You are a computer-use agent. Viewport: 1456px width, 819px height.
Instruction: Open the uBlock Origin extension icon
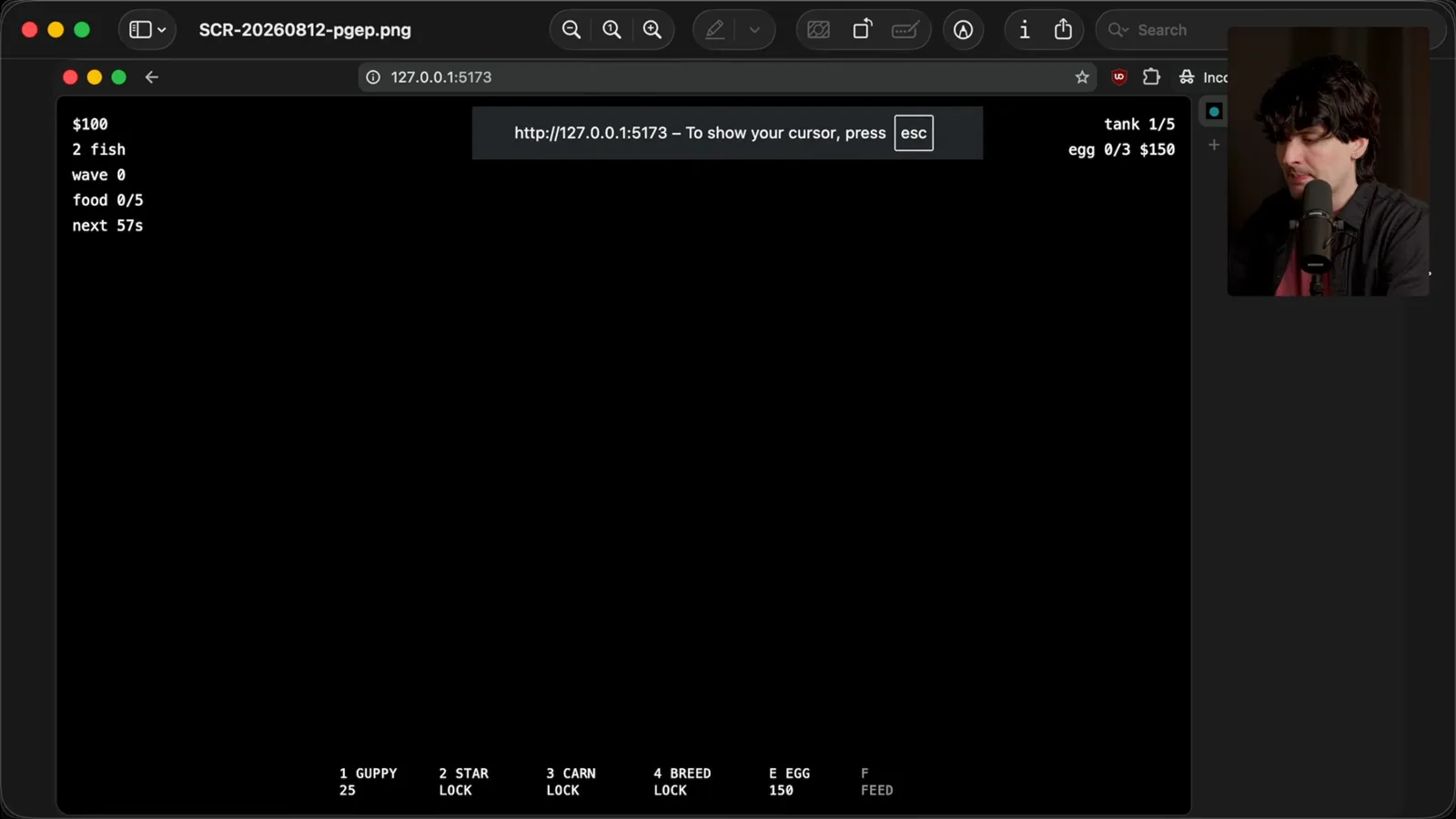(1119, 77)
